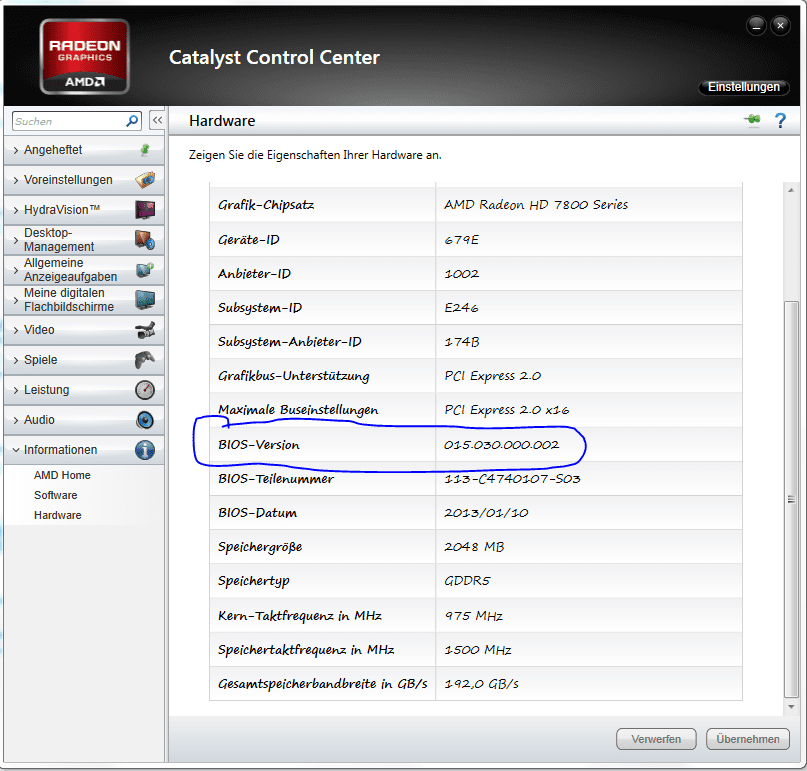Expand the Desktop-Management section
Screen dimensions: 807x771
(83, 240)
